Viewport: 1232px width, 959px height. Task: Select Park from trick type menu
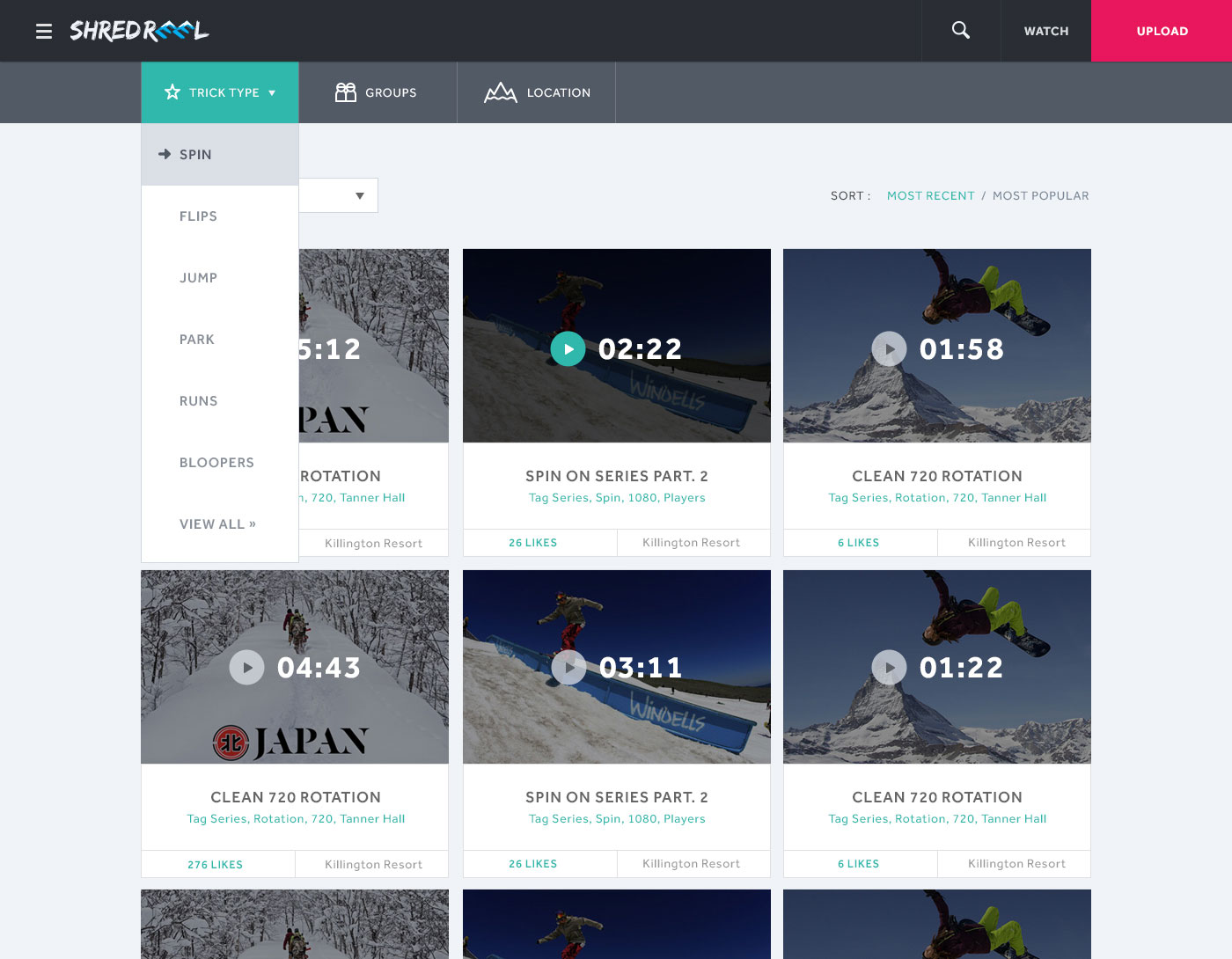point(220,339)
